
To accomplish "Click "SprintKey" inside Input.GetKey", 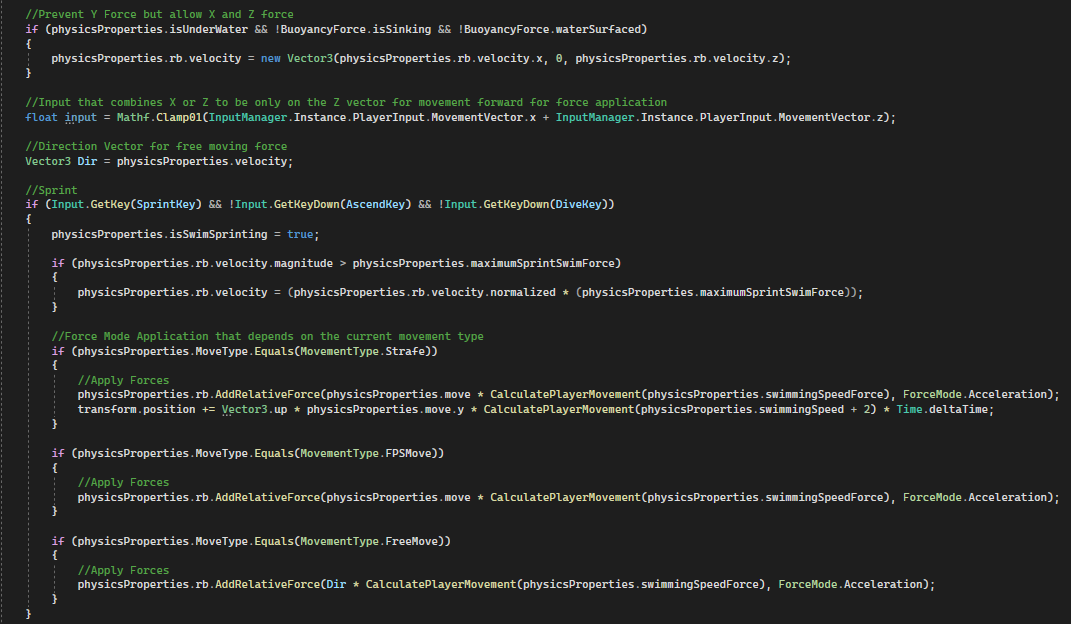I will click(x=166, y=204).
